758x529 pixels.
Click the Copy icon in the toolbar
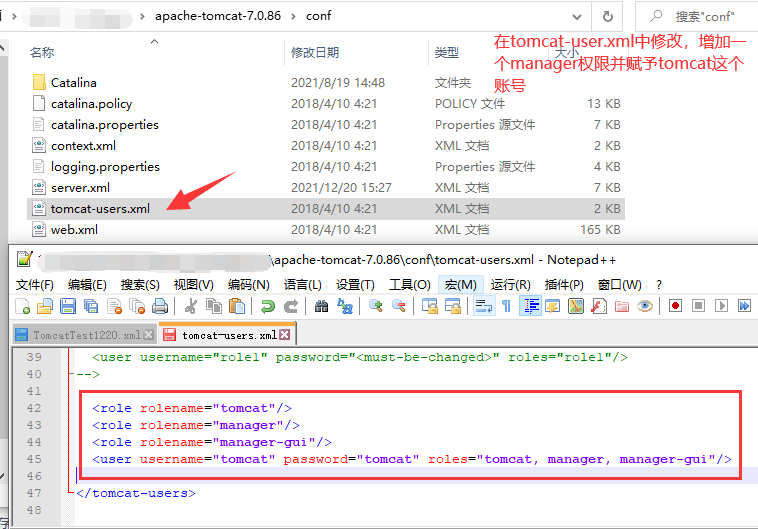coord(214,306)
